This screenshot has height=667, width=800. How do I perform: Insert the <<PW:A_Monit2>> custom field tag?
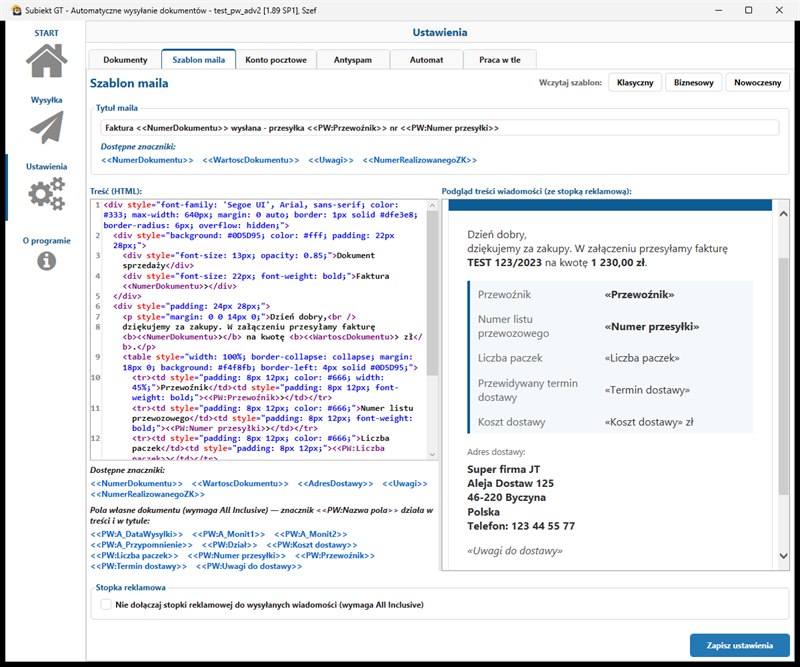pos(311,534)
